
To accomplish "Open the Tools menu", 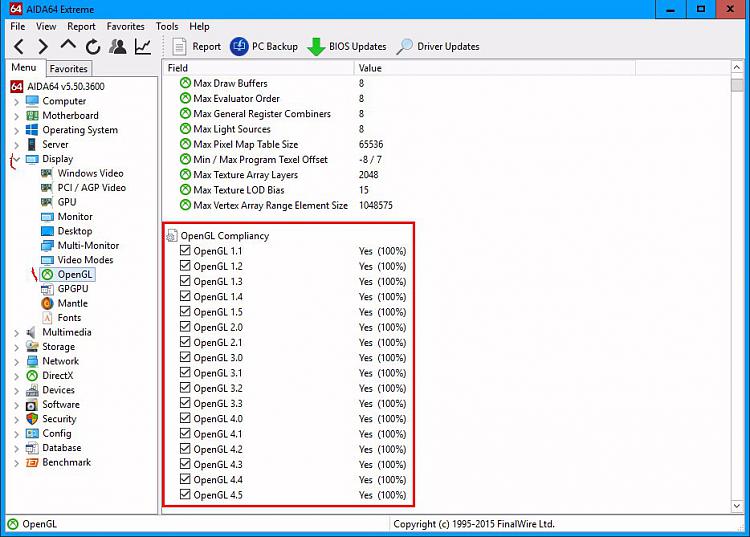I will pos(167,26).
